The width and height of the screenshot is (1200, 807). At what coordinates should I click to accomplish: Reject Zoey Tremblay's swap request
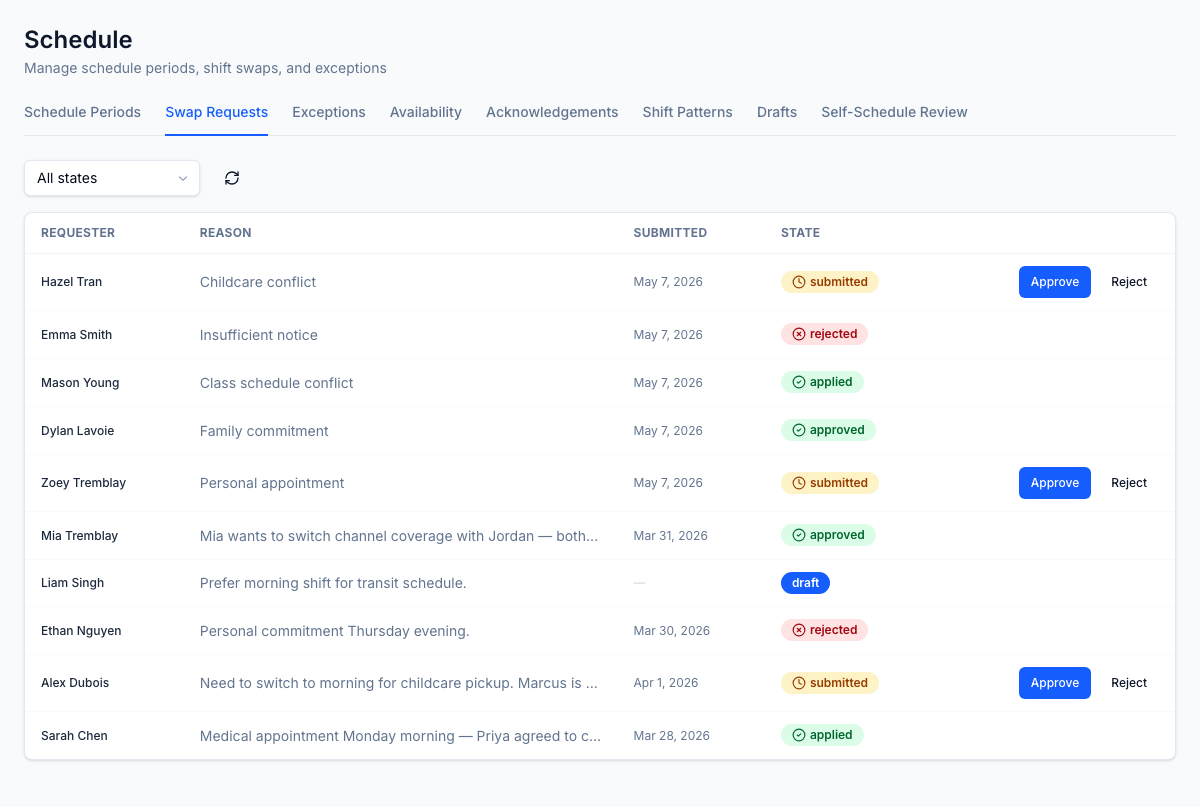[1129, 483]
